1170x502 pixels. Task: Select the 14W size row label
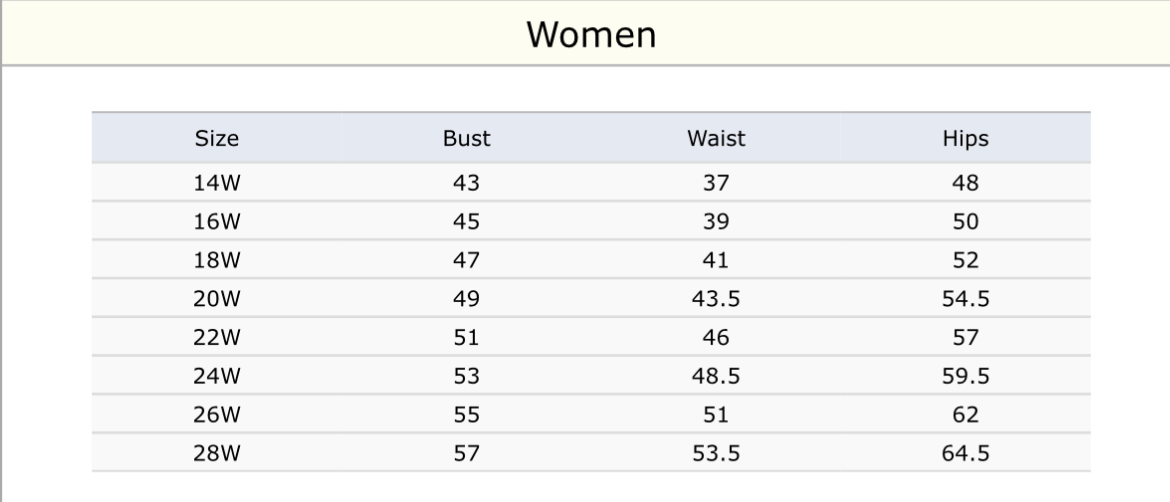click(217, 183)
